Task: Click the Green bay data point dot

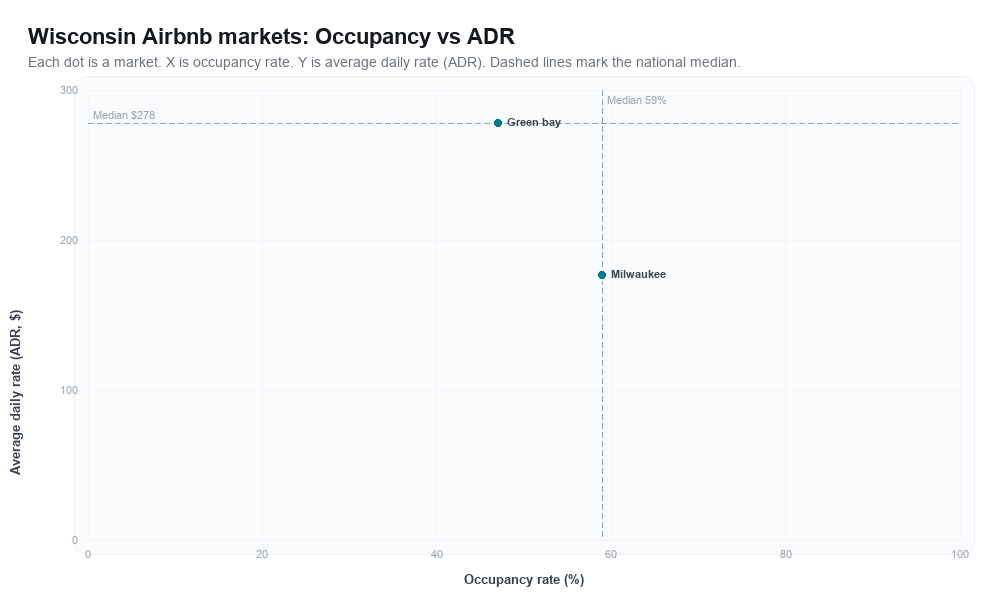Action: click(x=498, y=123)
